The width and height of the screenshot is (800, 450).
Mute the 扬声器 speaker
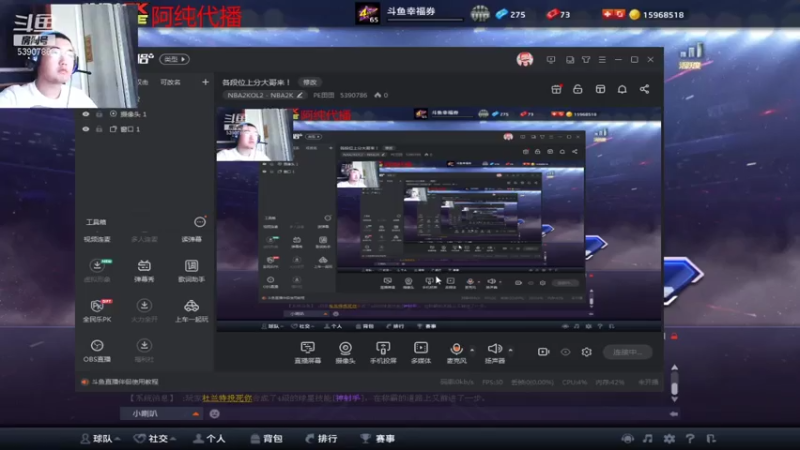click(x=494, y=352)
